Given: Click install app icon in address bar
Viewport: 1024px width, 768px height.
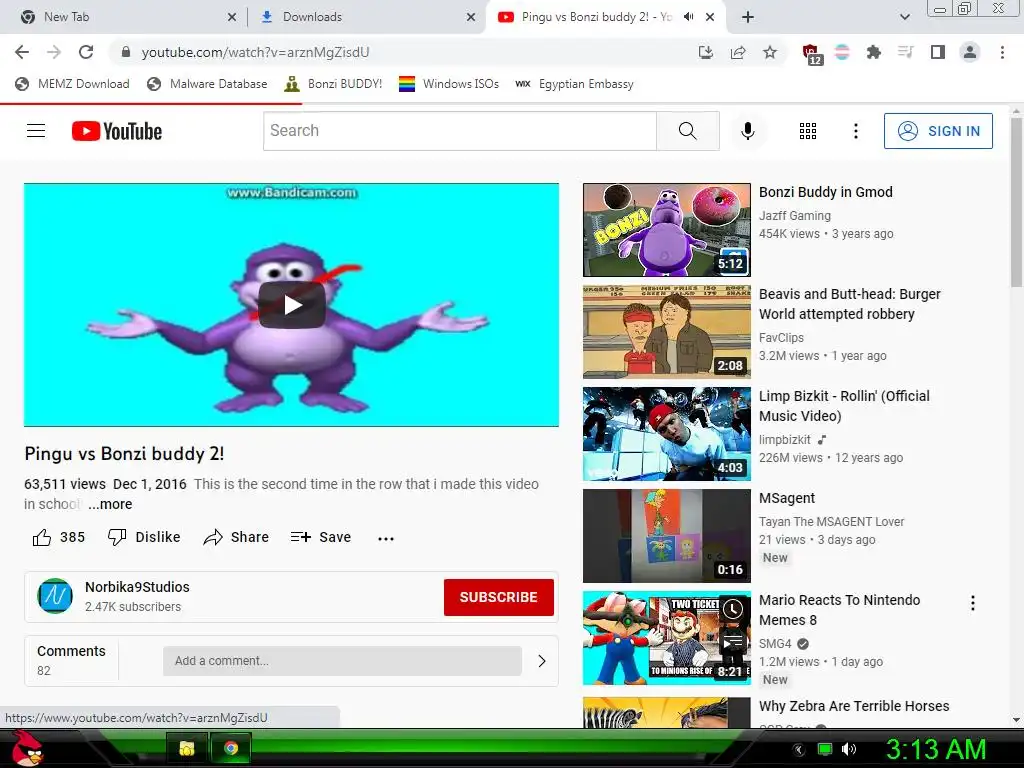Looking at the screenshot, I should (x=706, y=52).
